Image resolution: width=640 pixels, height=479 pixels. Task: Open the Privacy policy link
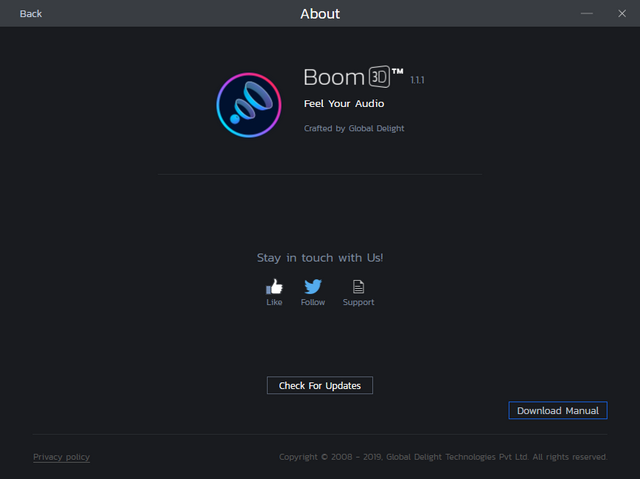click(61, 457)
